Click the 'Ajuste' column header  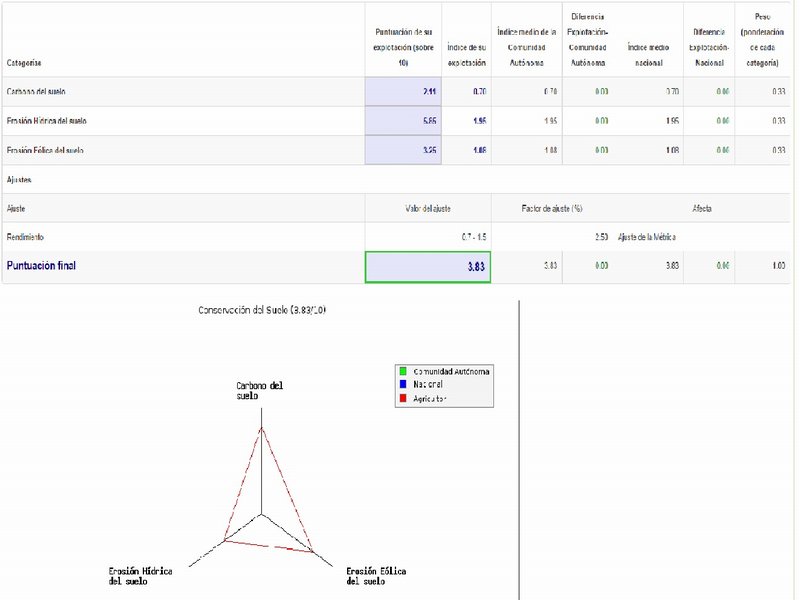16,208
